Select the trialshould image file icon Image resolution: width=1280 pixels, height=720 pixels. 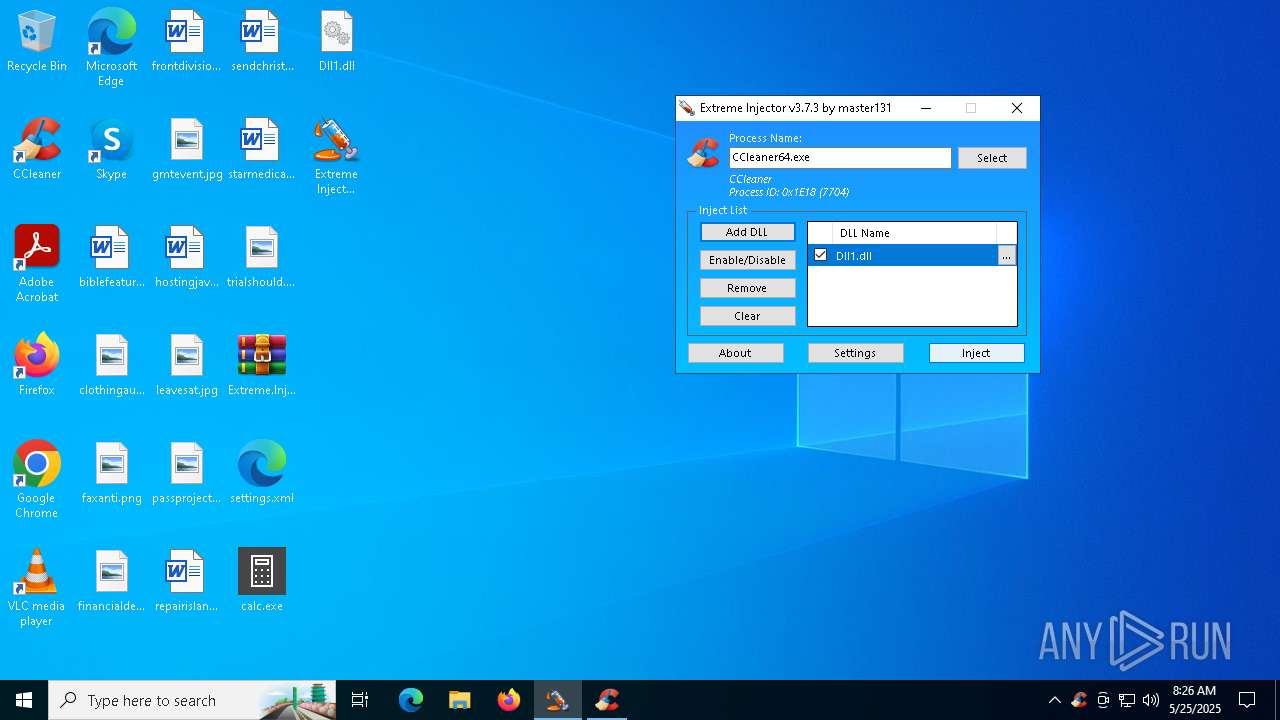click(261, 258)
